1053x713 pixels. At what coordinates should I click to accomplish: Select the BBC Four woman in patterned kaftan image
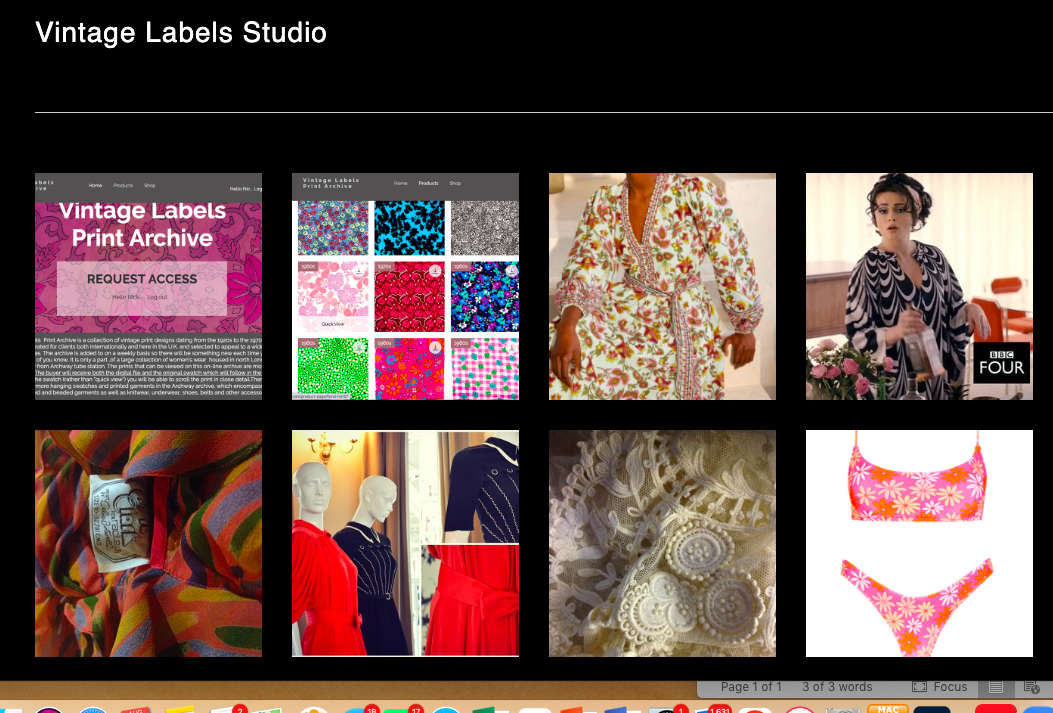coord(919,287)
